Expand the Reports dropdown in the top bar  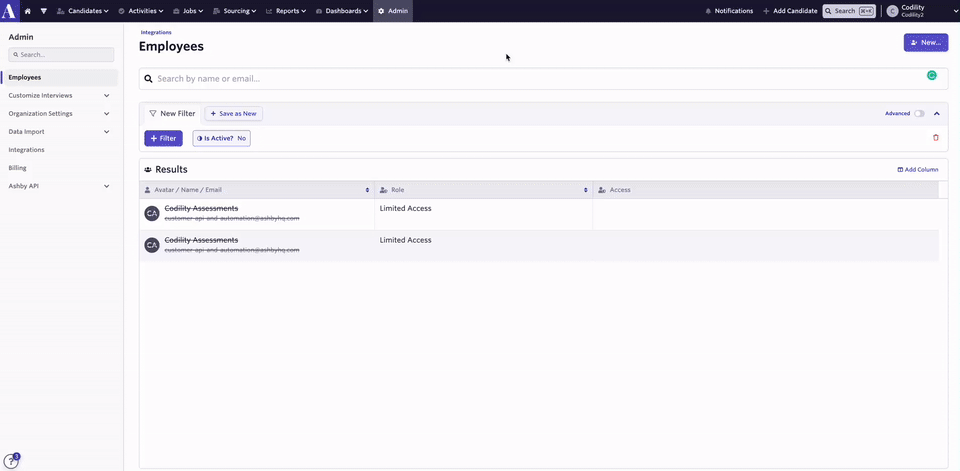click(x=286, y=11)
